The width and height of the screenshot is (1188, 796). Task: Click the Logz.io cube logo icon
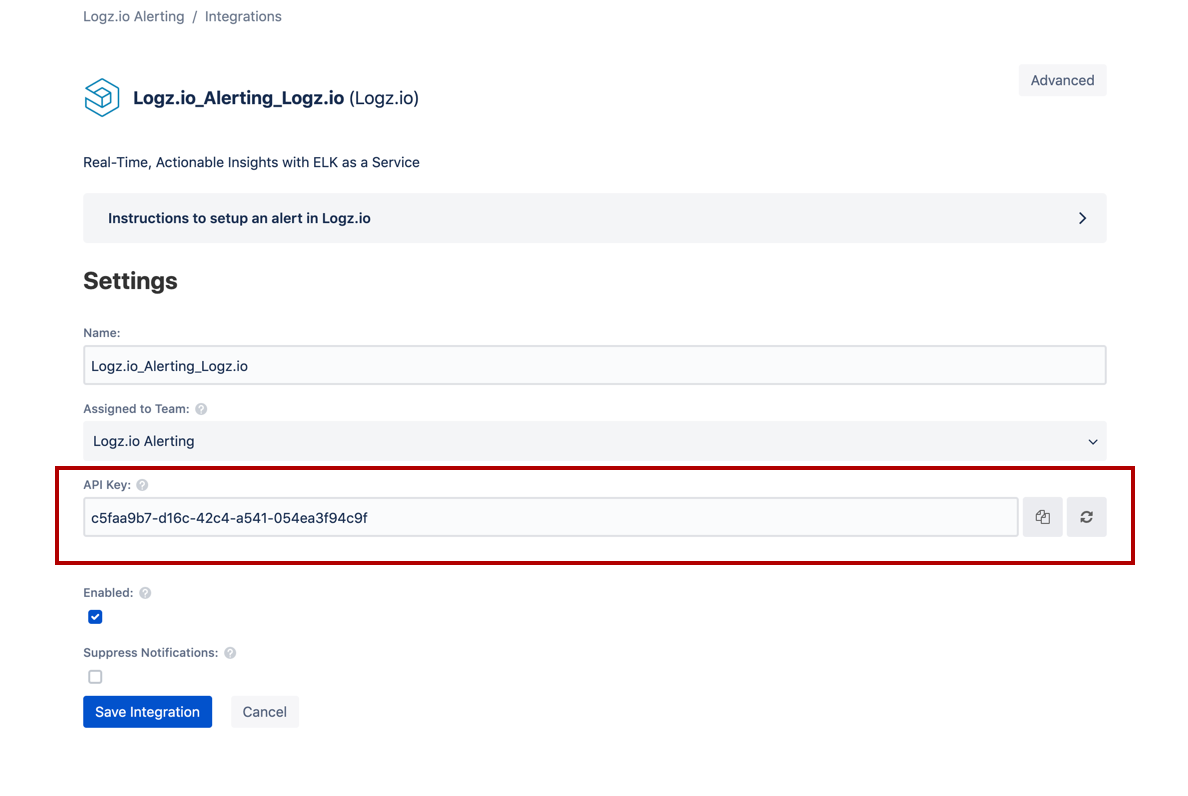click(x=102, y=98)
